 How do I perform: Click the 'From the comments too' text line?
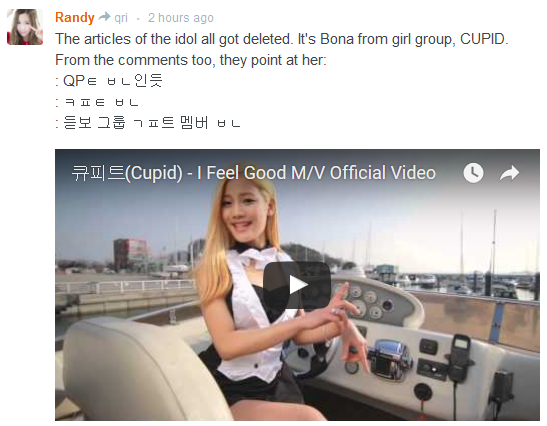pyautogui.click(x=191, y=60)
